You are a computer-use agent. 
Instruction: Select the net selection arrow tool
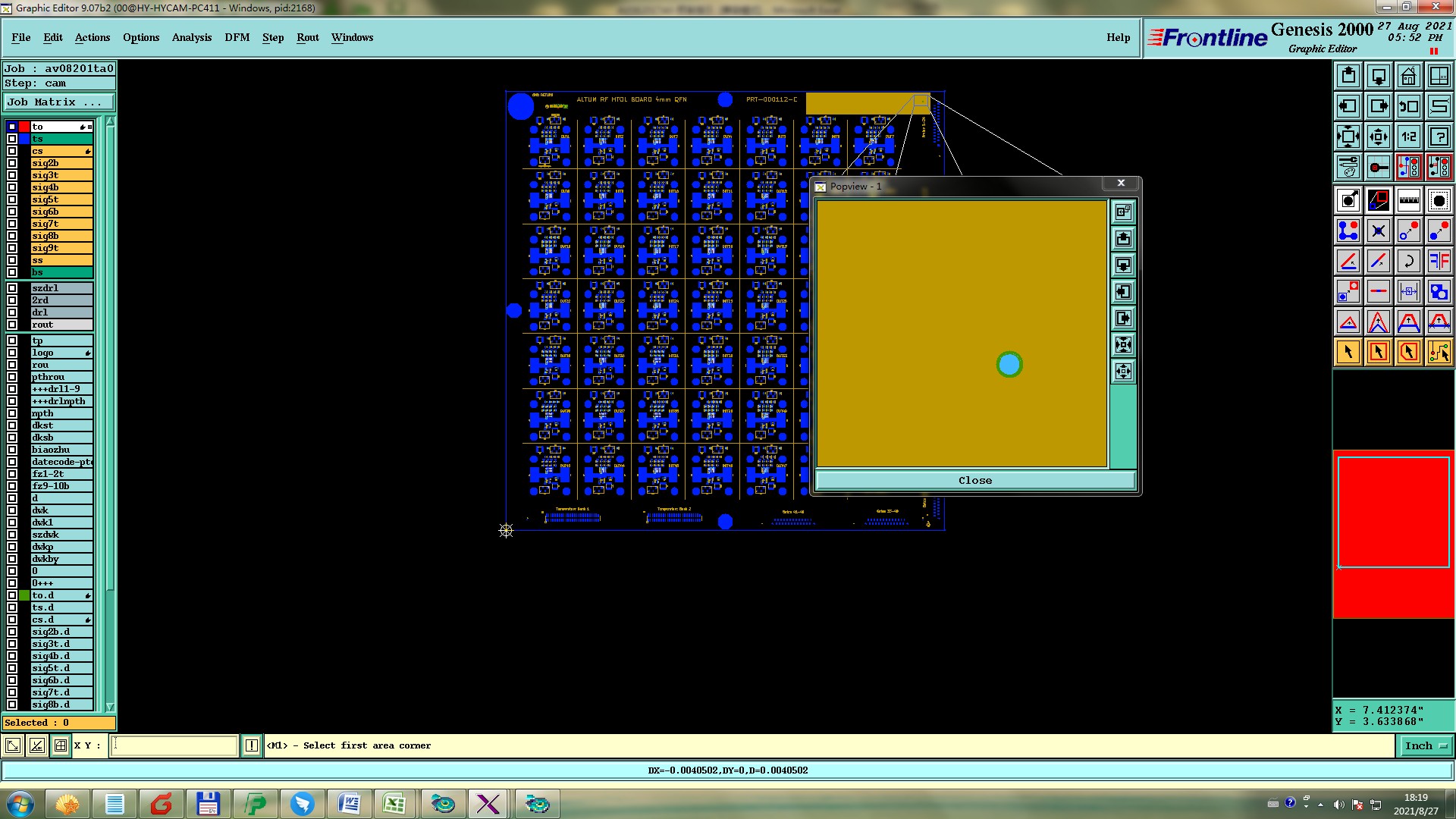1439,352
